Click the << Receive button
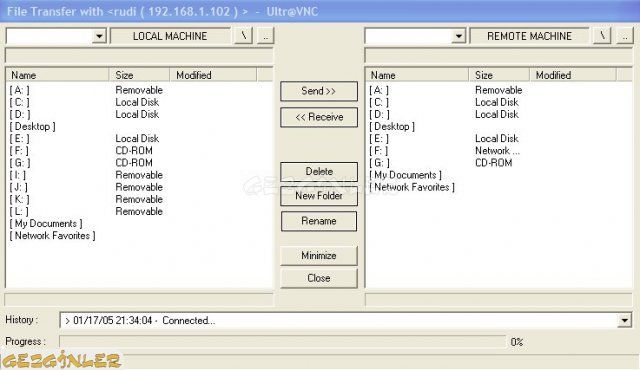Viewport: 640px width, 370px height. click(x=319, y=117)
